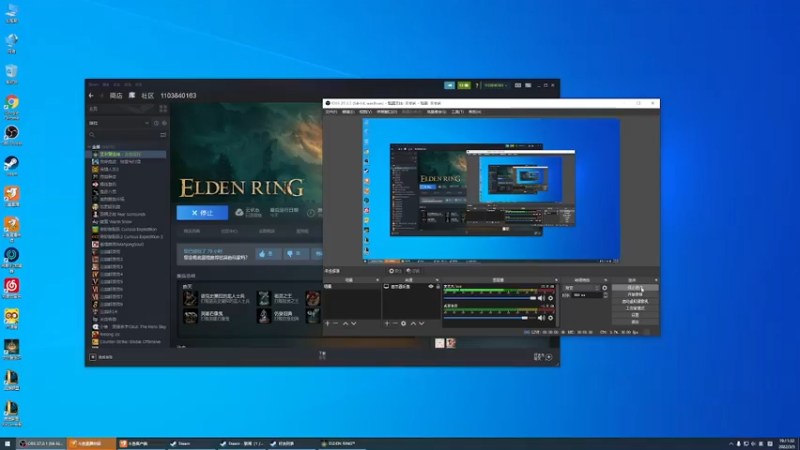
Task: Click the recent-activity clock icon in Steam sidebar
Action: [x=156, y=123]
